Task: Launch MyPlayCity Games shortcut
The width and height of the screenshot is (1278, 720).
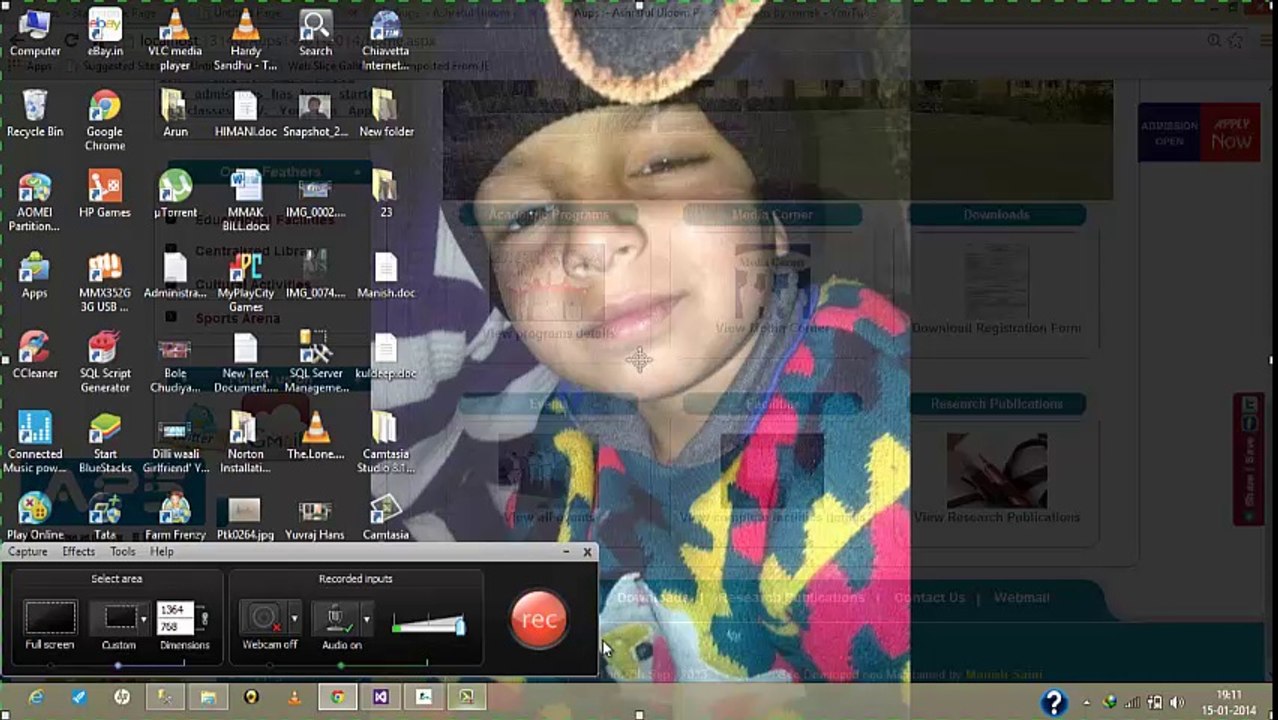Action: point(245,282)
